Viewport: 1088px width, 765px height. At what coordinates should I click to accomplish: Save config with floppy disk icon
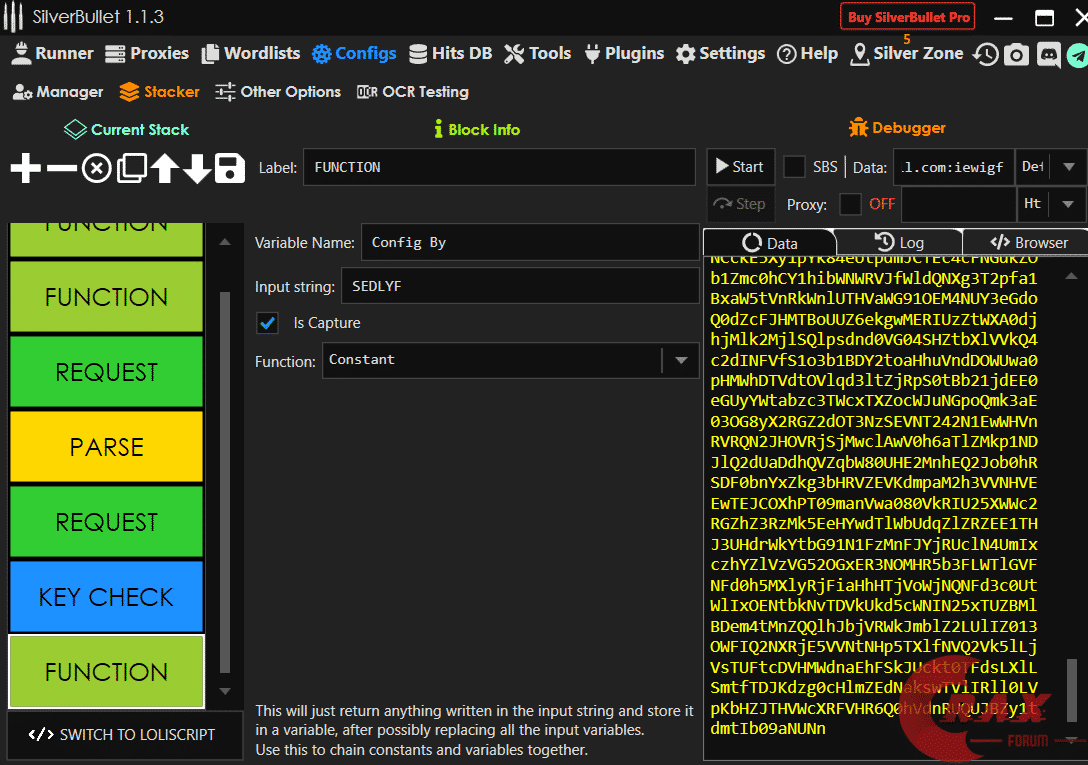pyautogui.click(x=230, y=168)
